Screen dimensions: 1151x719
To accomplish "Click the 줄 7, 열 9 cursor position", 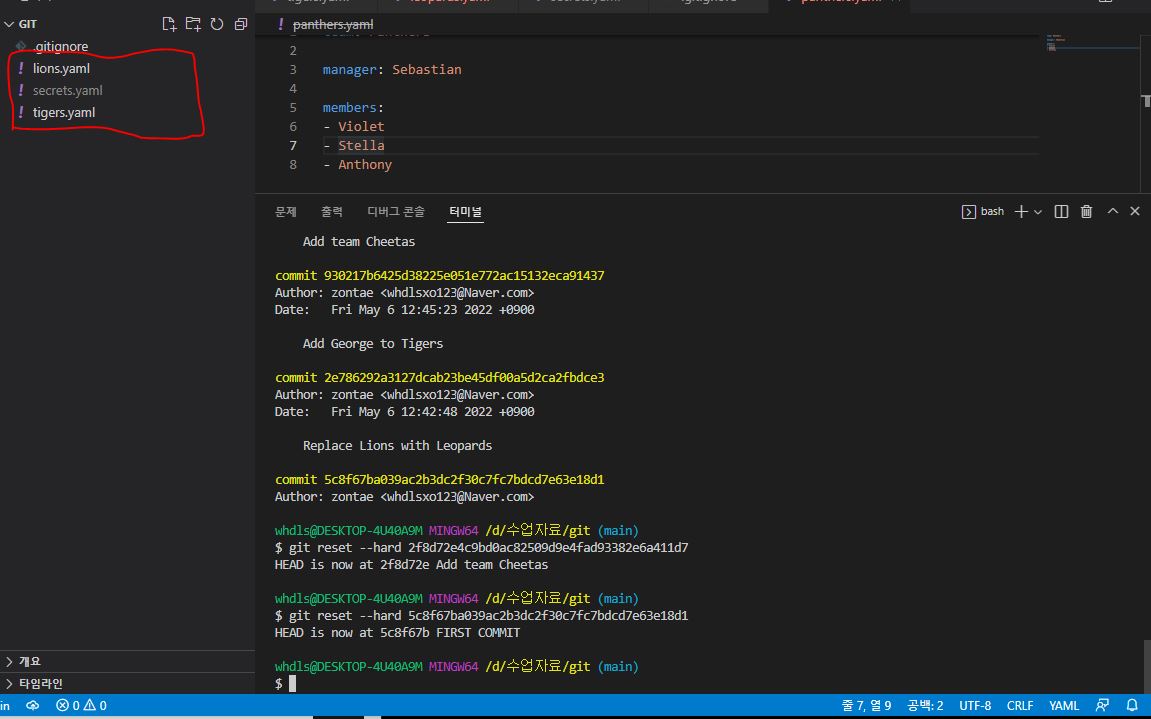I will click(866, 706).
